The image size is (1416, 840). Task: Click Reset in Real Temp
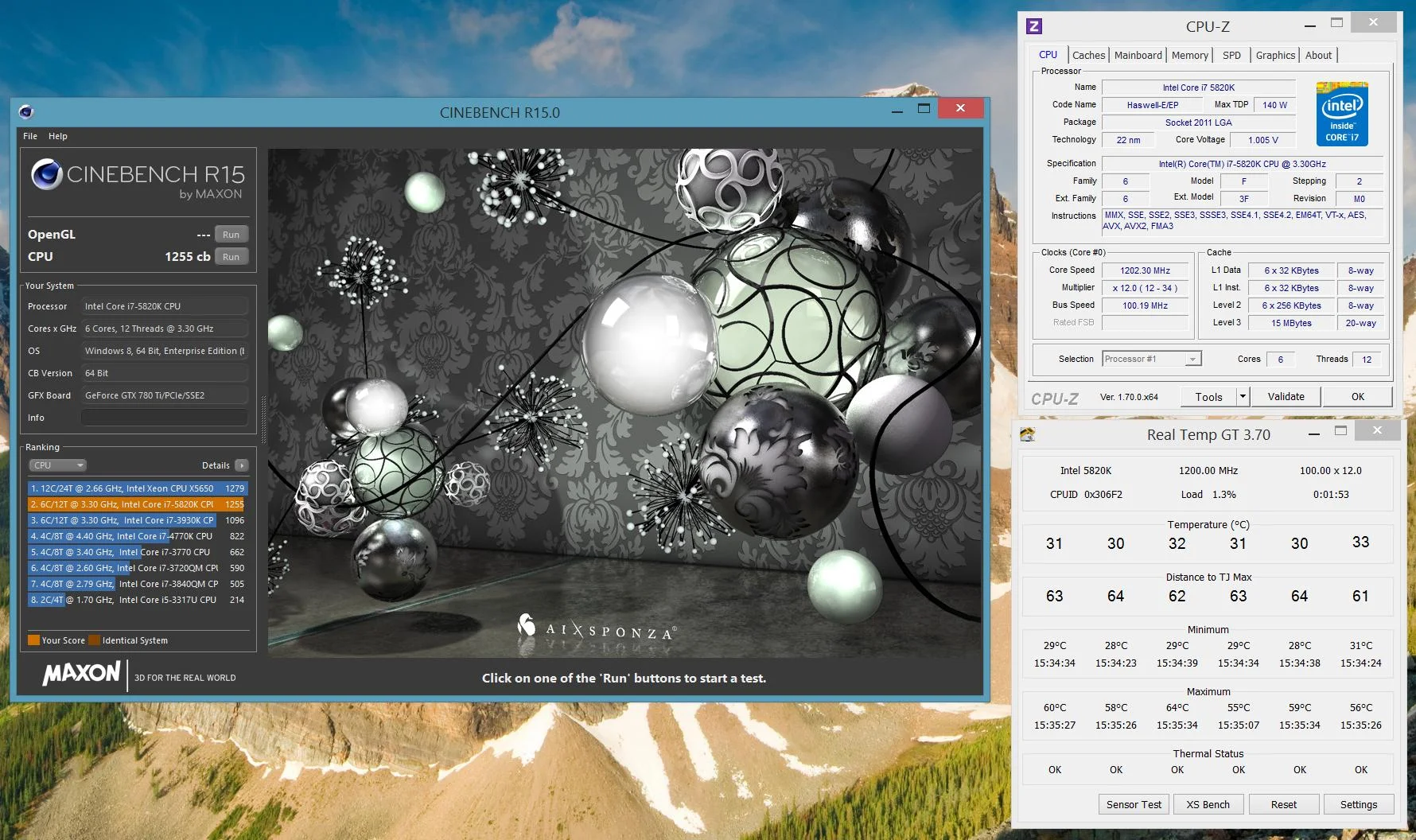tap(1283, 804)
